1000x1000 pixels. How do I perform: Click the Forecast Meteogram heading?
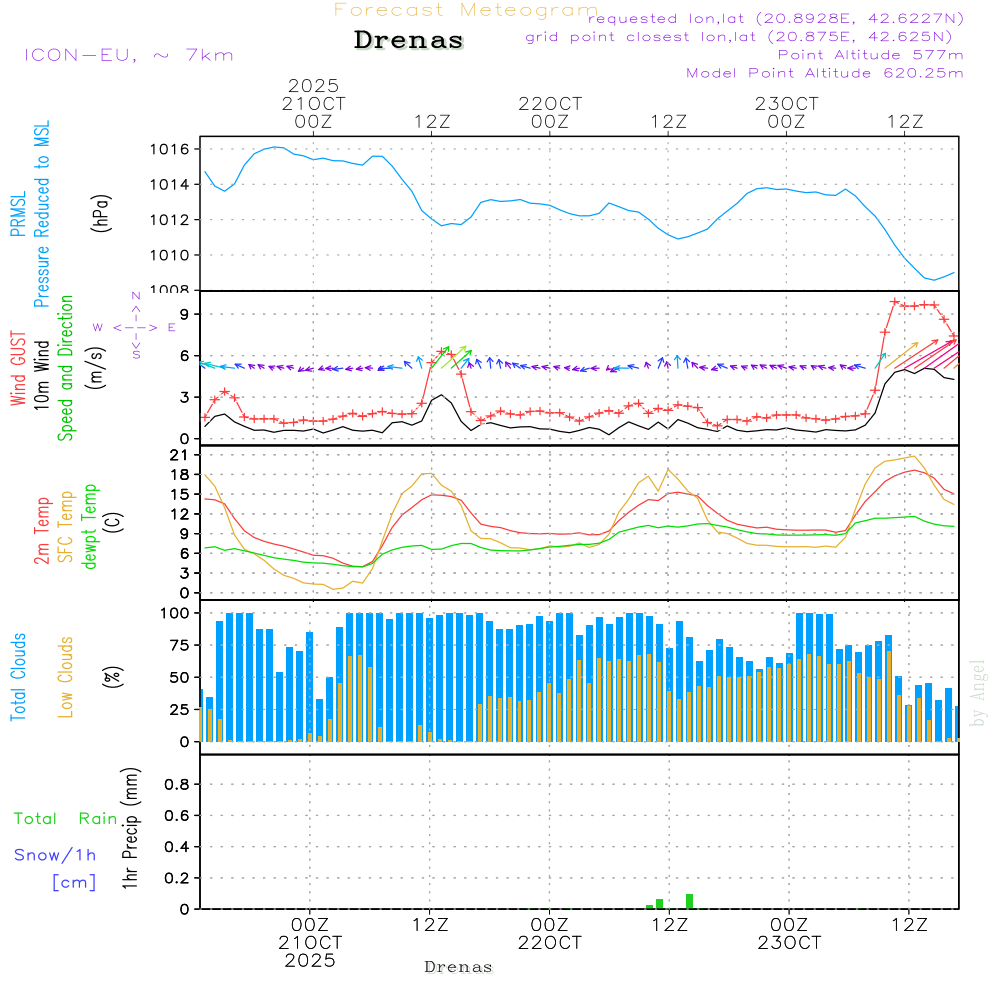click(465, 11)
